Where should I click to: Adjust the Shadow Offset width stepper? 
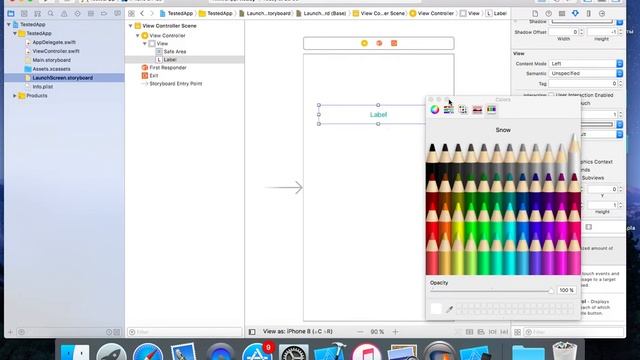pos(581,32)
